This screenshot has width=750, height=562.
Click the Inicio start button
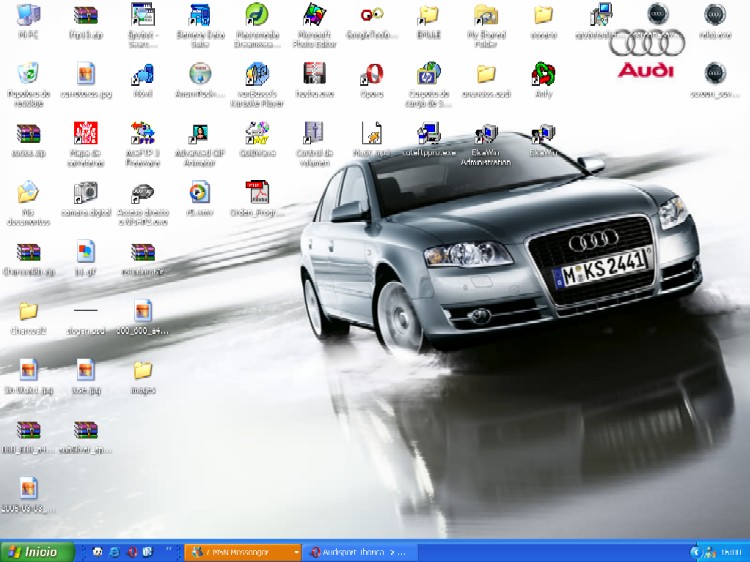point(37,552)
